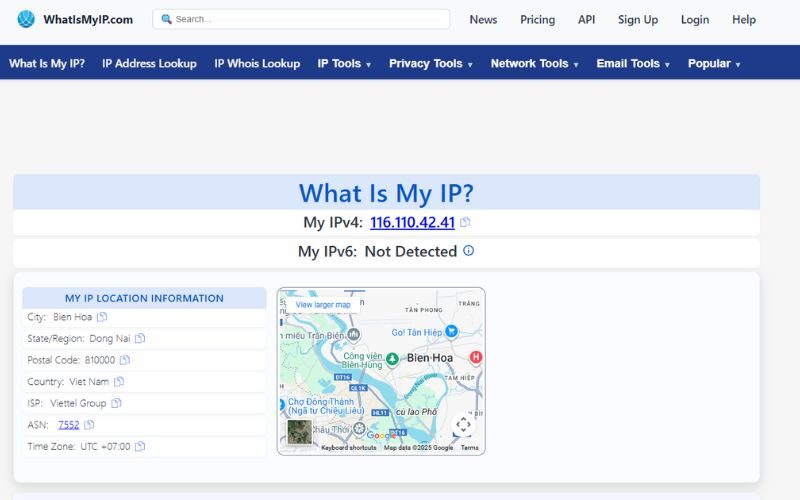Open the IPv6 info icon
800x500 pixels.
(x=468, y=251)
